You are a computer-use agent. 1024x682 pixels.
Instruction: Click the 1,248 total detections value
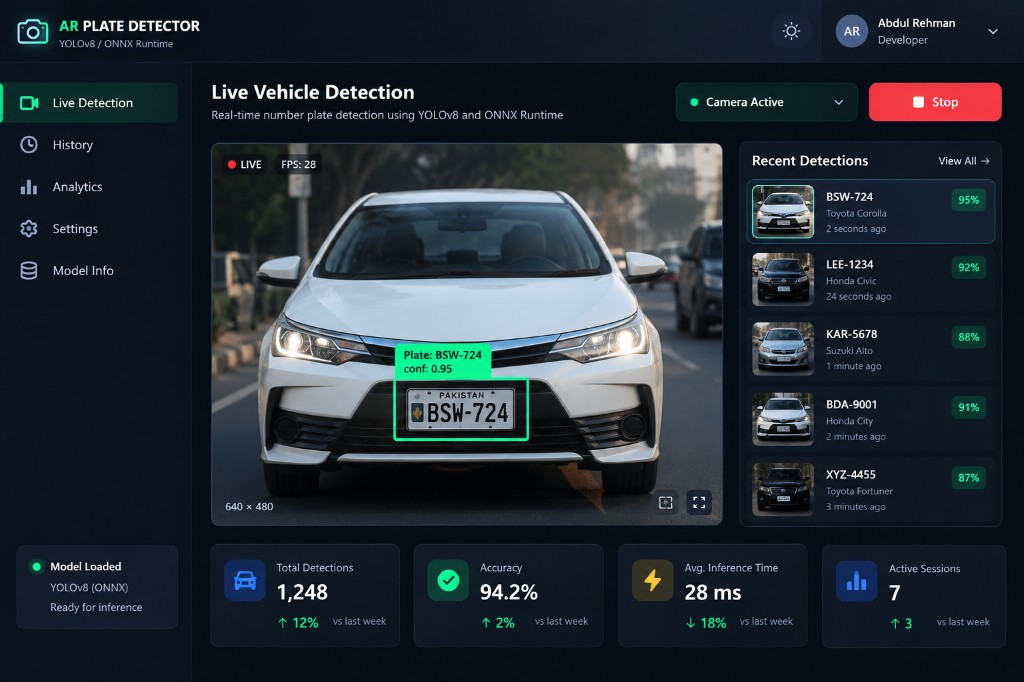(302, 593)
